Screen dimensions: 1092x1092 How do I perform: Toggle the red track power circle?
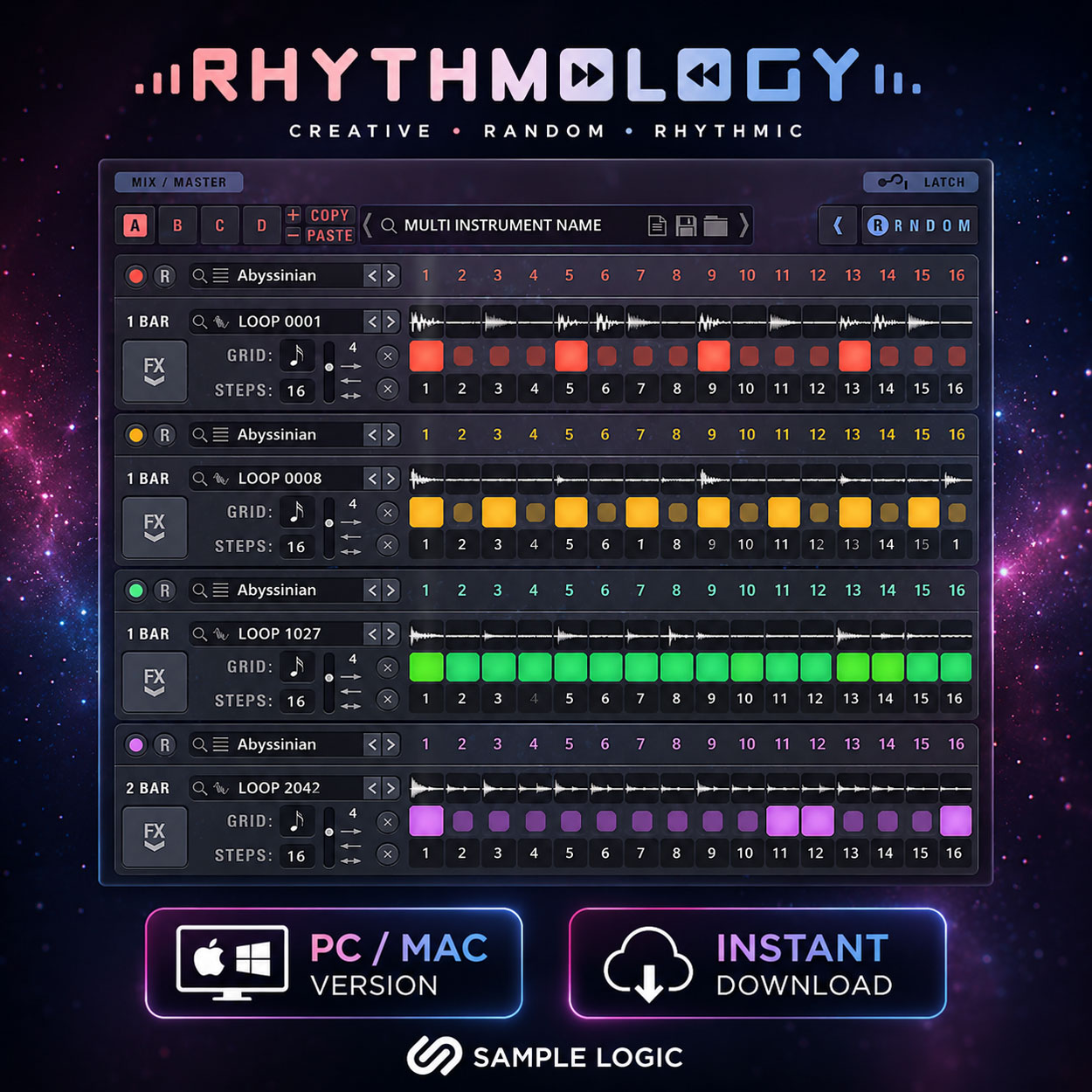(x=135, y=276)
